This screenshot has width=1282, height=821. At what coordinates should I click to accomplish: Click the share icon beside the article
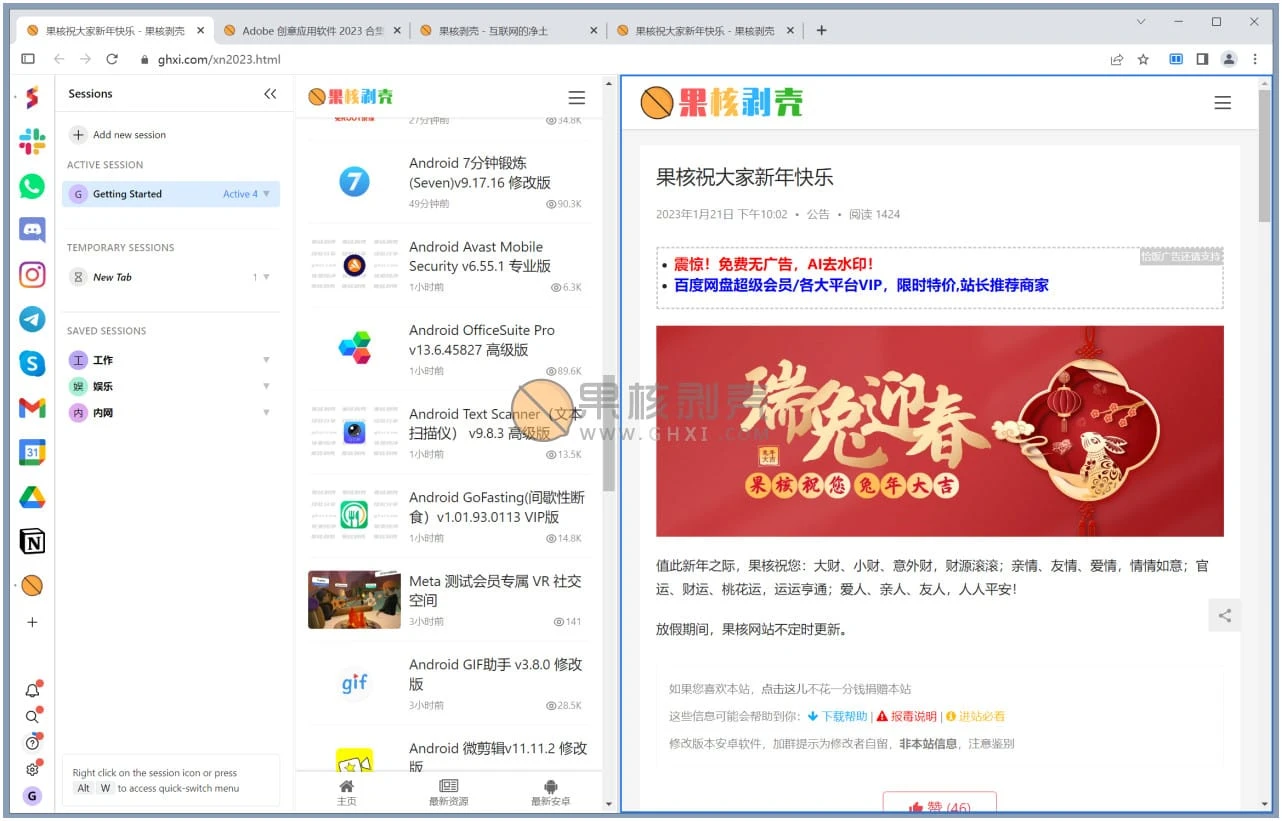(x=1224, y=615)
